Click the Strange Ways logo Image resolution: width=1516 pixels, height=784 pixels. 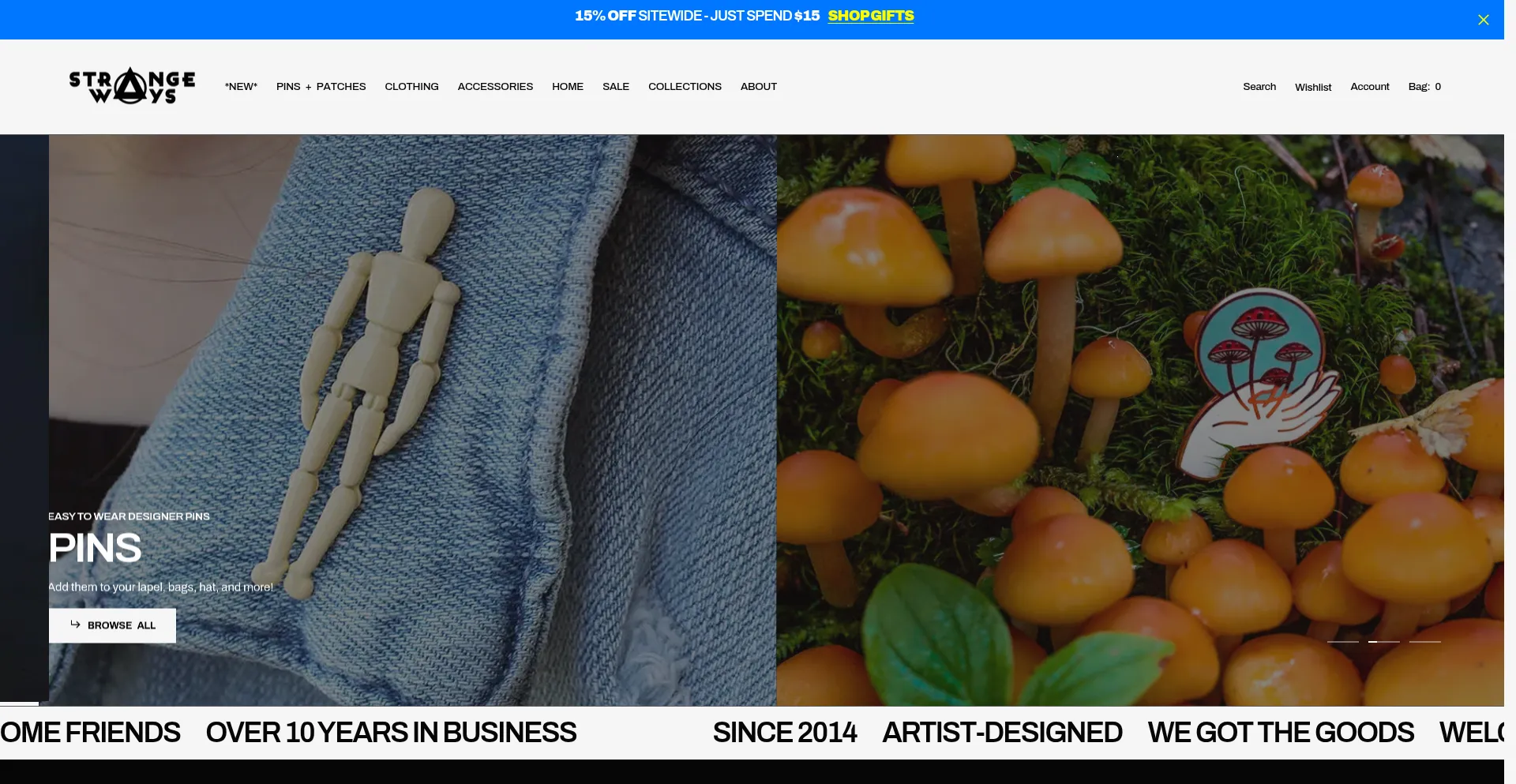132,86
